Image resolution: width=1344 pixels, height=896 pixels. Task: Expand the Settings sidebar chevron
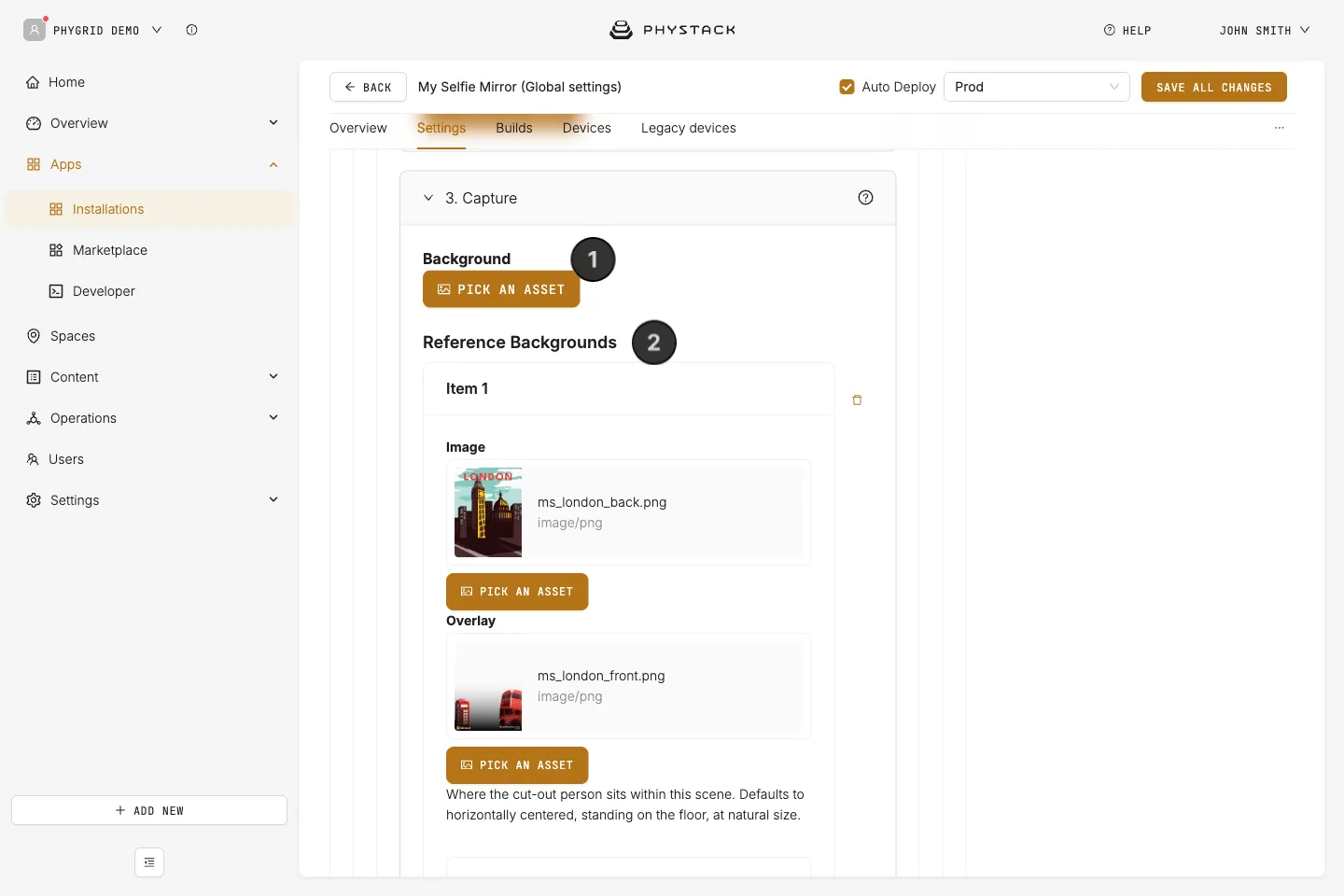(273, 499)
